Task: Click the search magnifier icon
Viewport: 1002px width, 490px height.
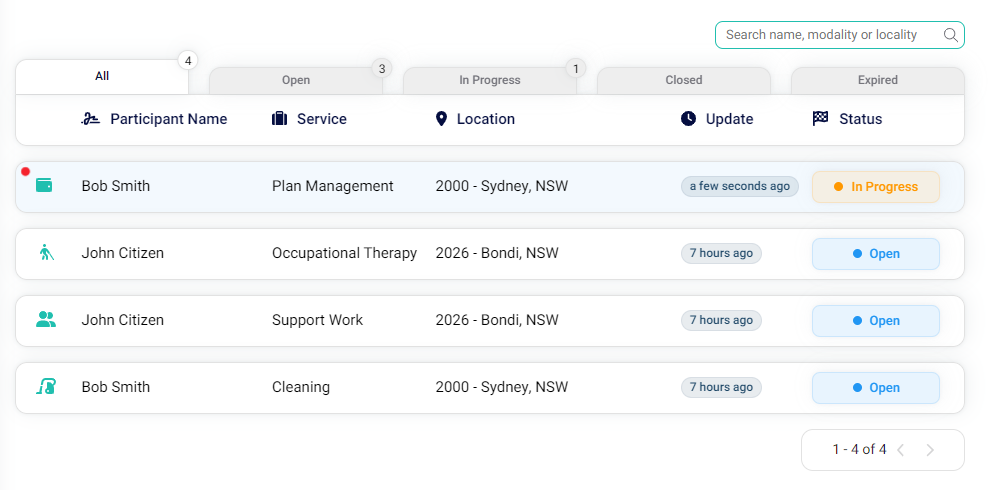Action: 950,34
